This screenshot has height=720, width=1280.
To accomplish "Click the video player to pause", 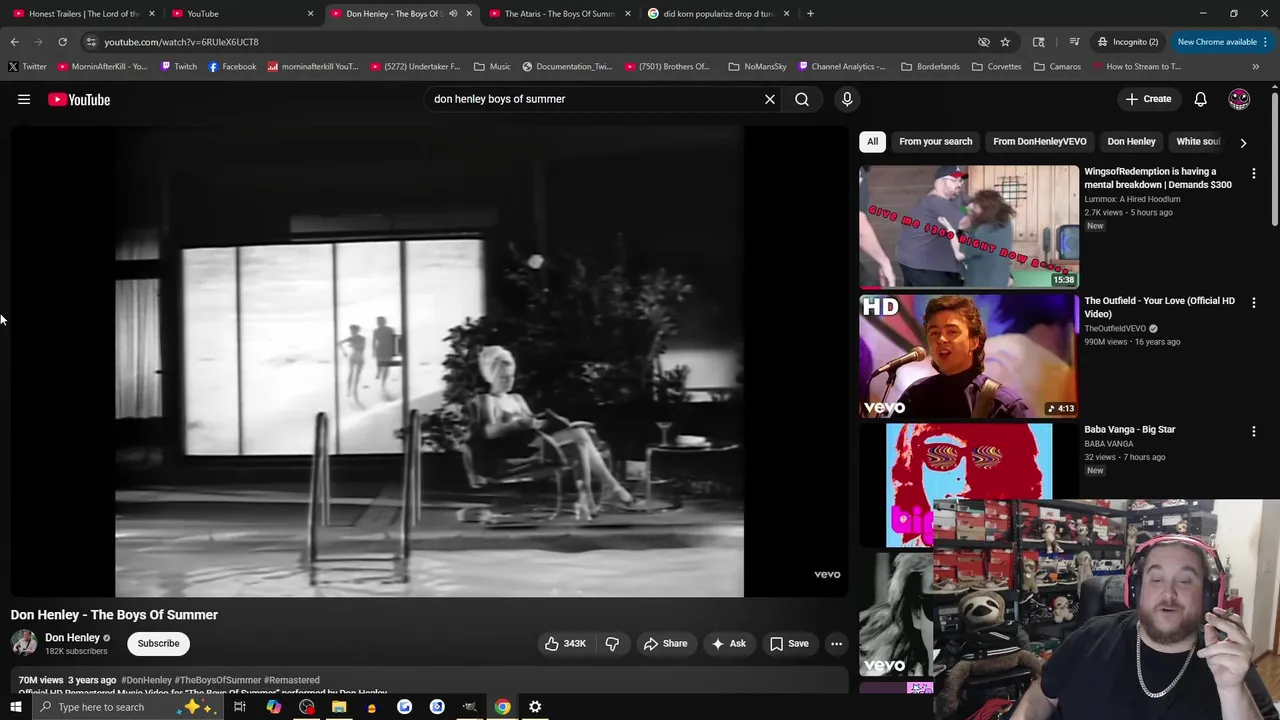I will 429,362.
